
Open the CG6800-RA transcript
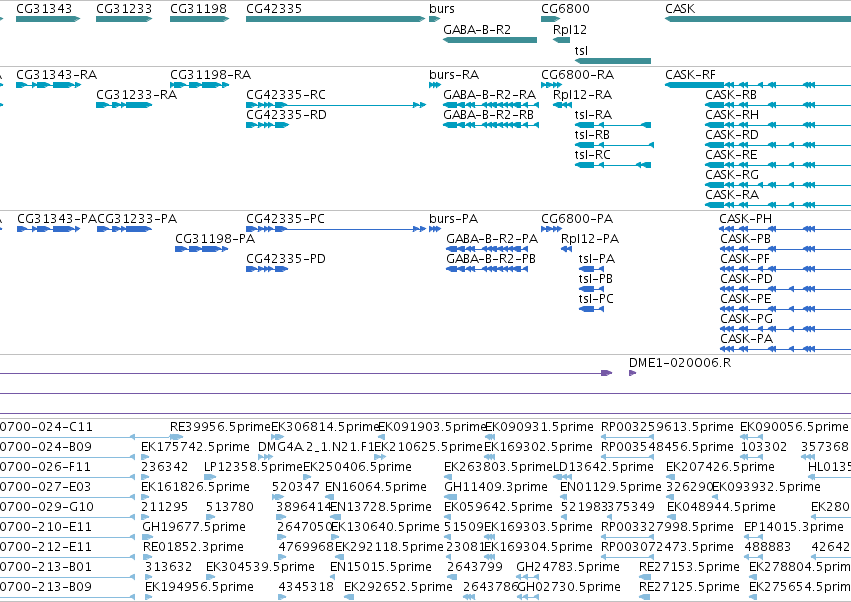click(x=577, y=75)
